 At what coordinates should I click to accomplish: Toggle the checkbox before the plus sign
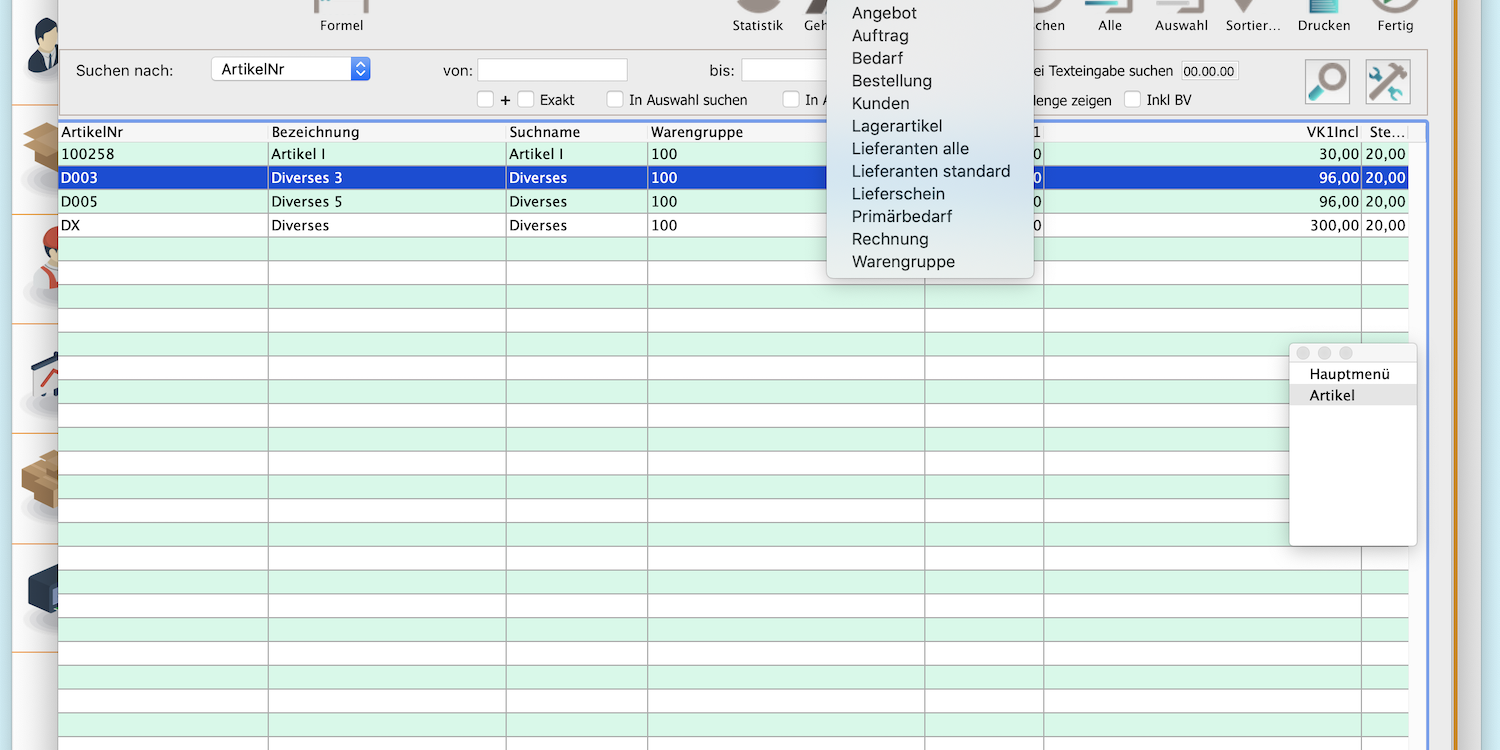pyautogui.click(x=485, y=99)
